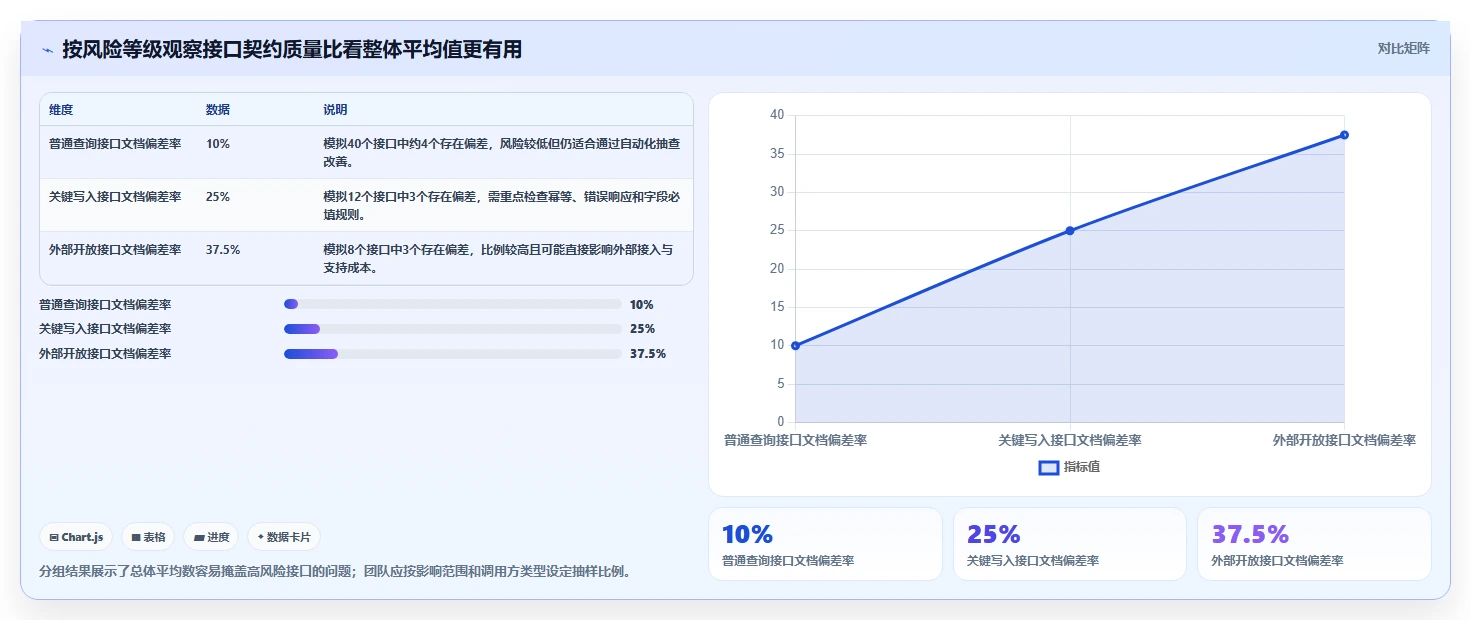The height and width of the screenshot is (620, 1471).
Task: Click the 对比矩阵 label in the header
Action: coord(1404,48)
